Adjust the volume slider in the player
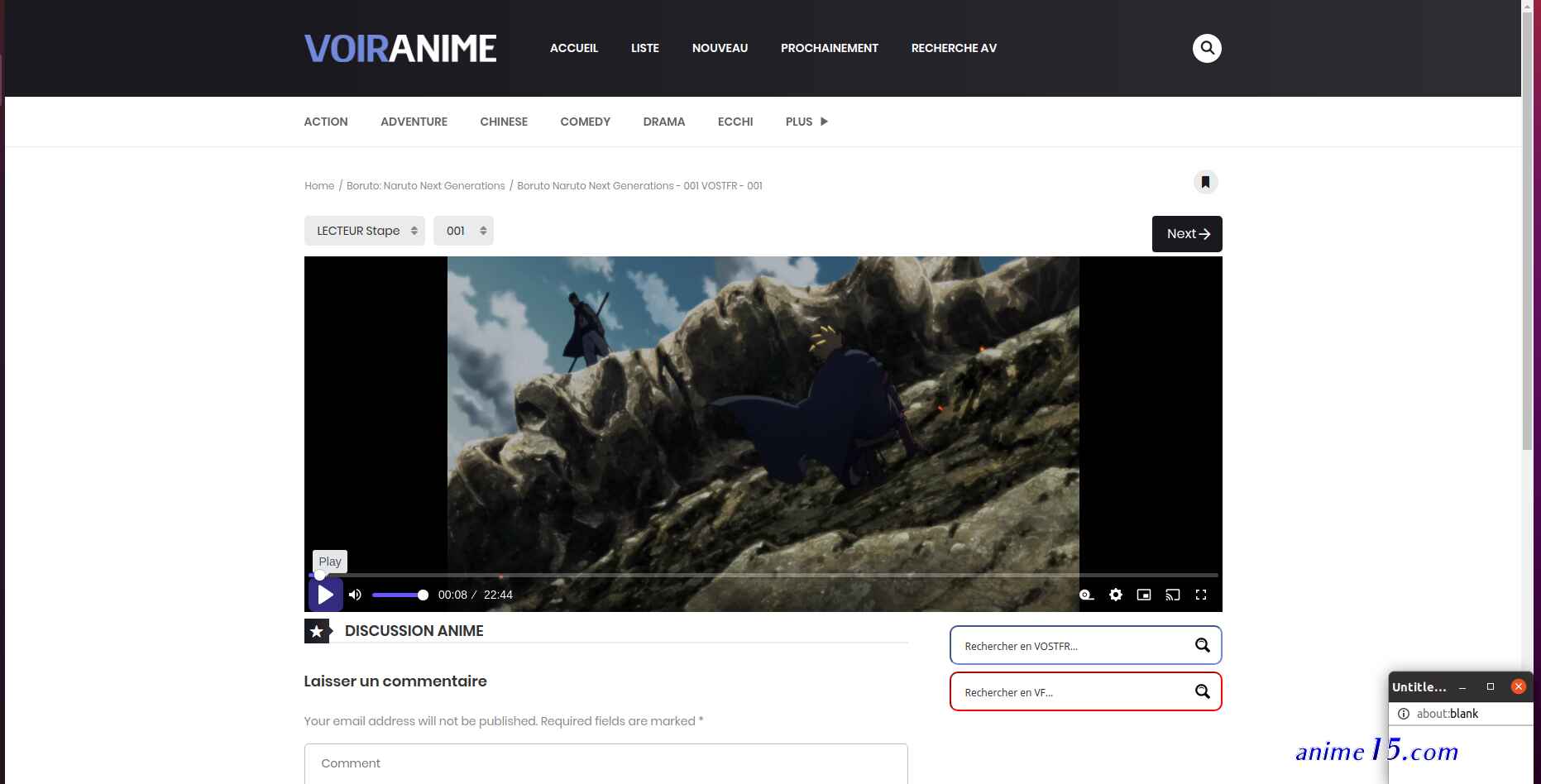The image size is (1541, 784). [400, 595]
